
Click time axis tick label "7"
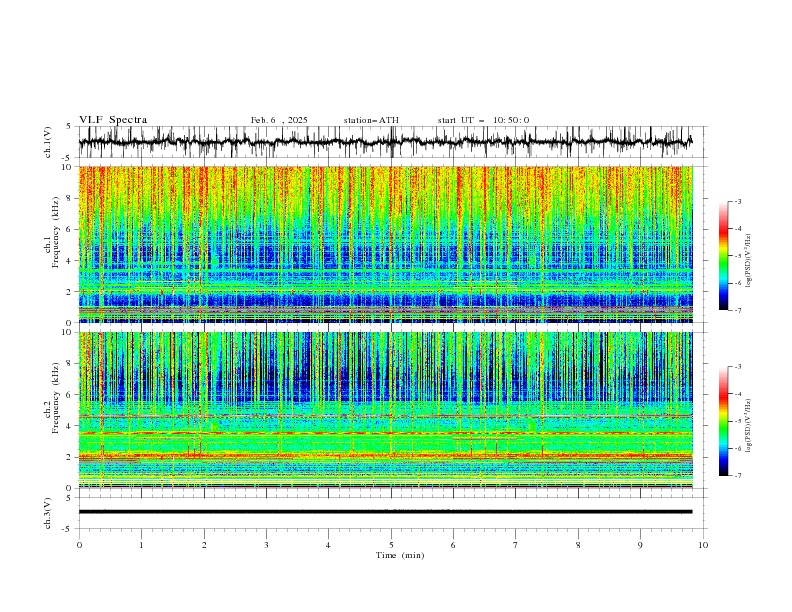coord(516,545)
